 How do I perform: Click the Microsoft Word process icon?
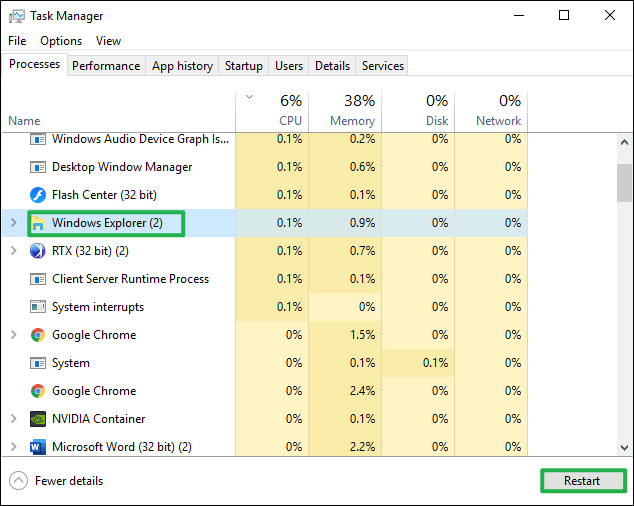(x=38, y=447)
